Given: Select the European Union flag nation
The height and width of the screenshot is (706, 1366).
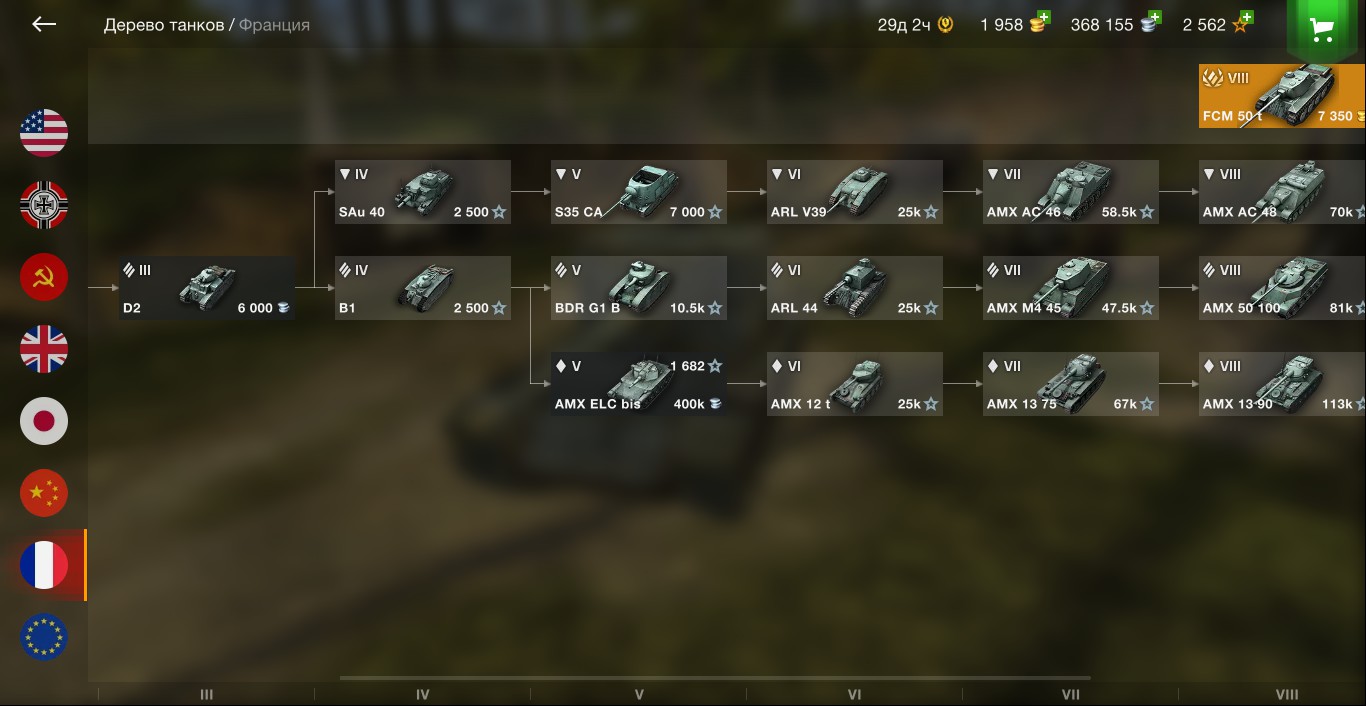Looking at the screenshot, I should pos(44,637).
